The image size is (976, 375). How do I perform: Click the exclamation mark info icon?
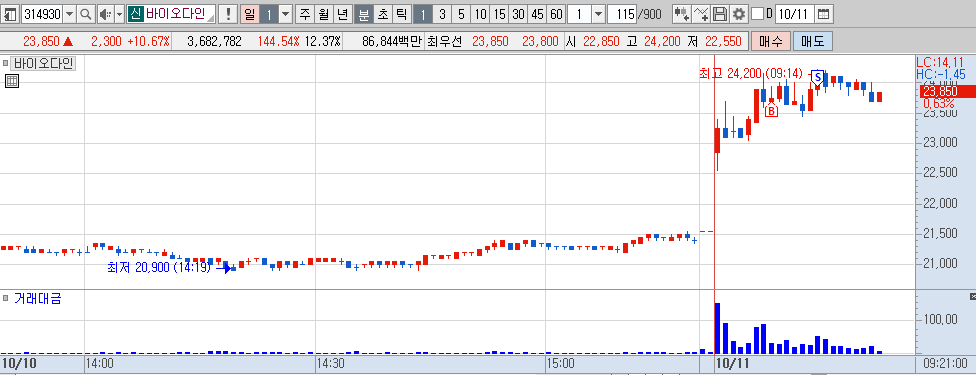point(228,14)
